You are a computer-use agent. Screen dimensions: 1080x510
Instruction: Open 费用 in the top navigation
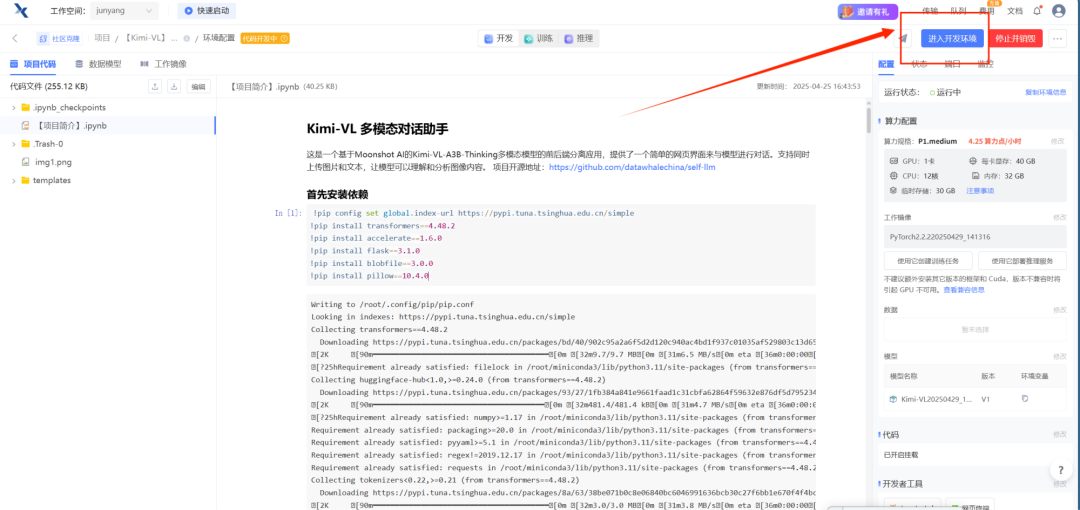[x=986, y=11]
